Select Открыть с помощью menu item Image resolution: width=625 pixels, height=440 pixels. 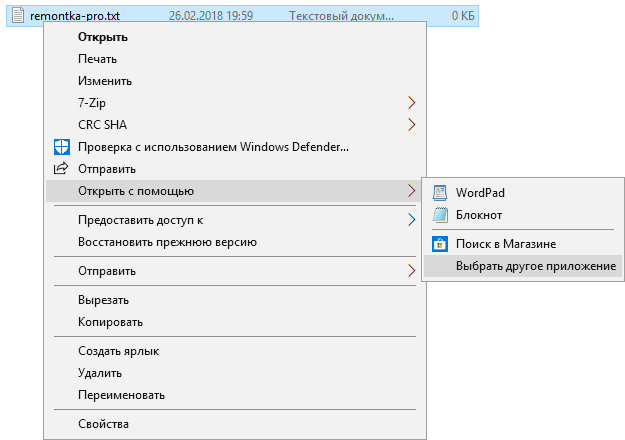tap(235, 191)
